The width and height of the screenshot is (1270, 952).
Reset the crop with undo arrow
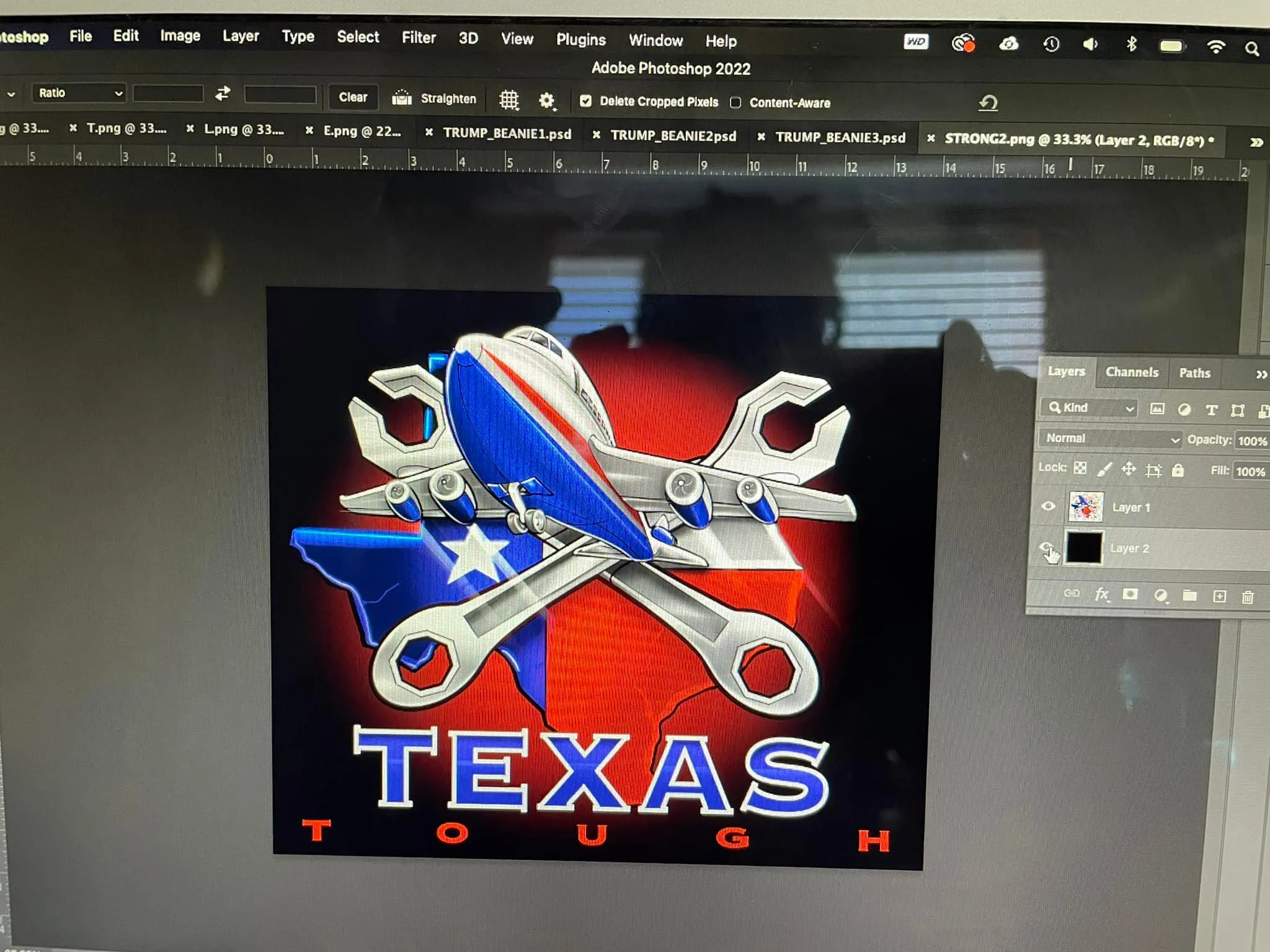tap(988, 103)
